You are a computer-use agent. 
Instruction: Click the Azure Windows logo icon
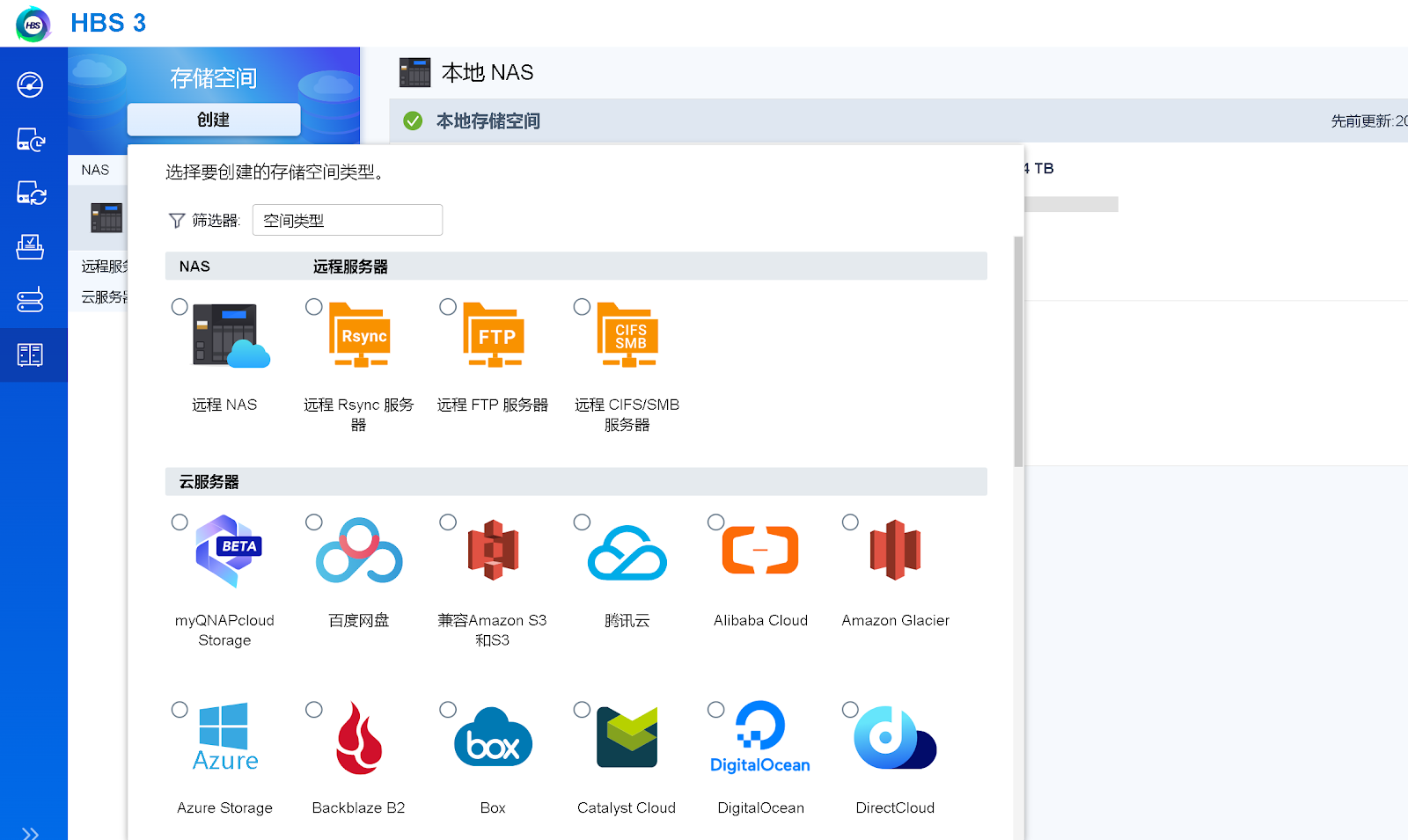[x=224, y=737]
